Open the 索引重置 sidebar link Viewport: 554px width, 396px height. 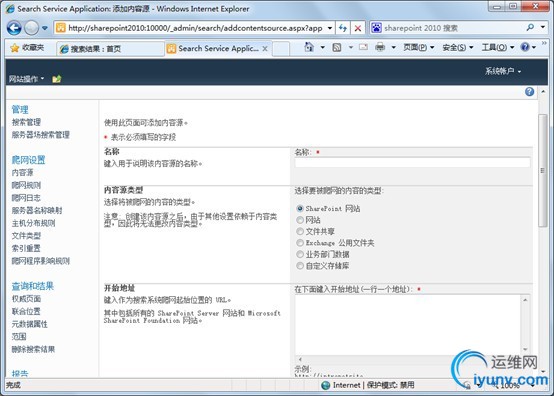coord(26,248)
